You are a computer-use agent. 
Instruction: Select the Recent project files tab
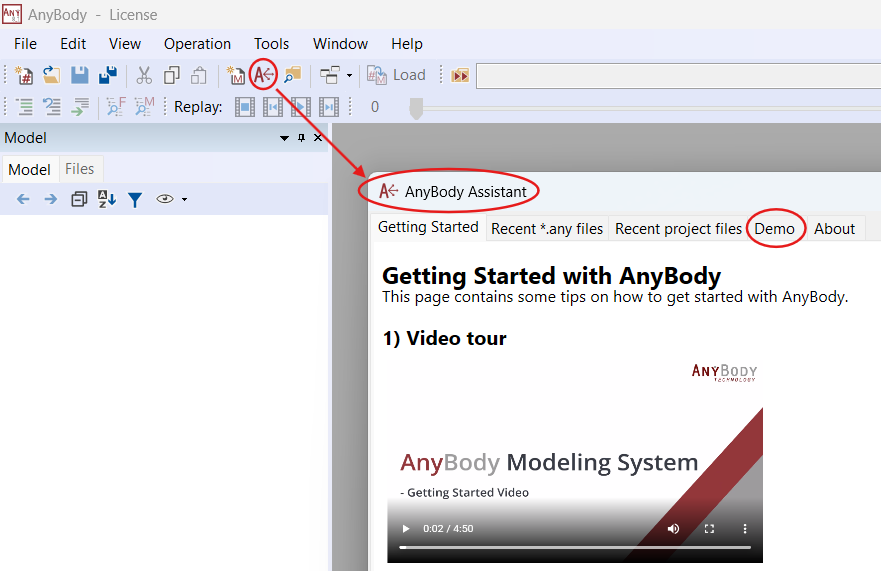click(678, 229)
